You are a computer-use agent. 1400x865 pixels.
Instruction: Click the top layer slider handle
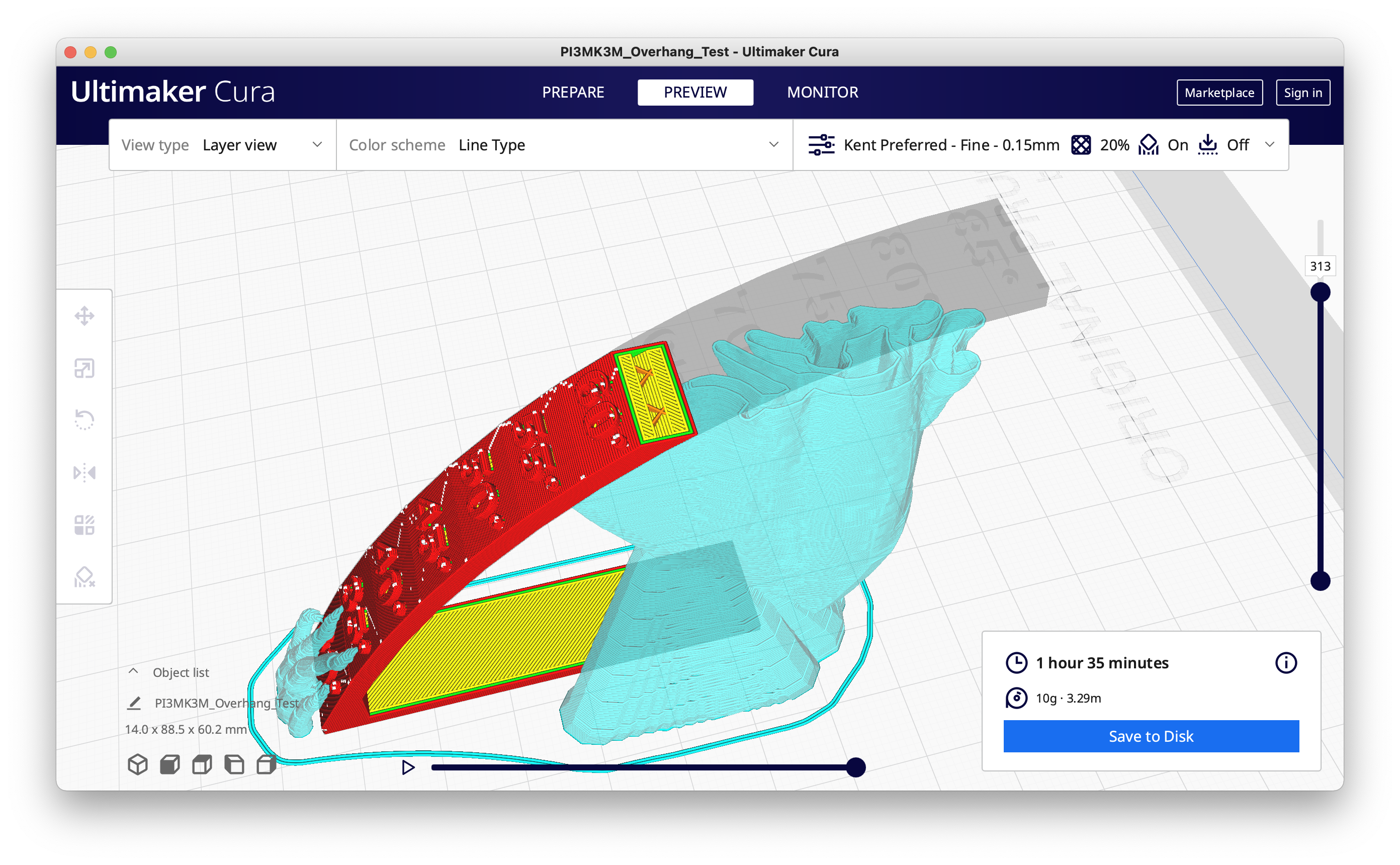tap(1320, 292)
